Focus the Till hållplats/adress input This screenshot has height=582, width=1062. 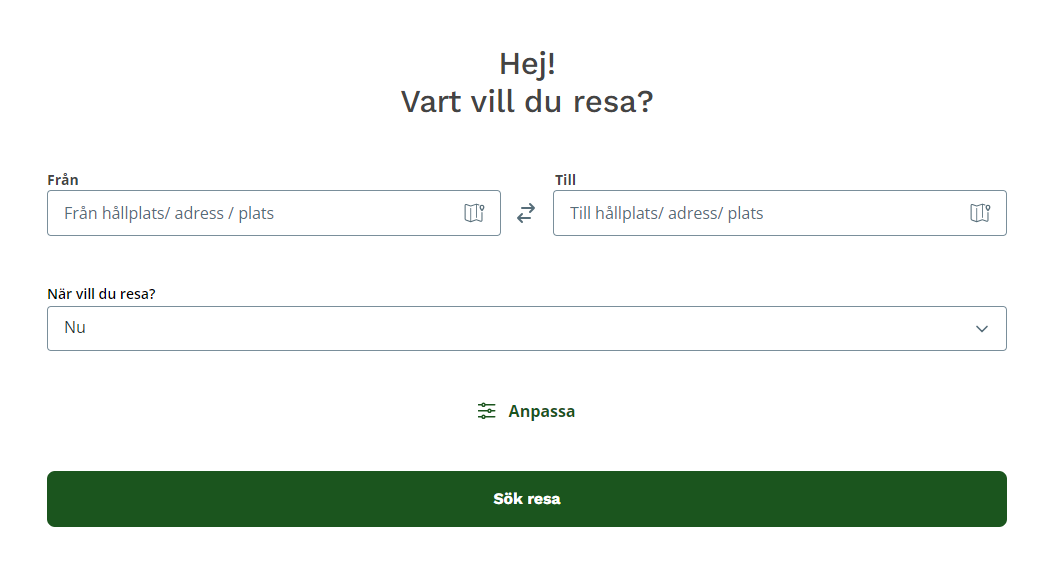(780, 213)
